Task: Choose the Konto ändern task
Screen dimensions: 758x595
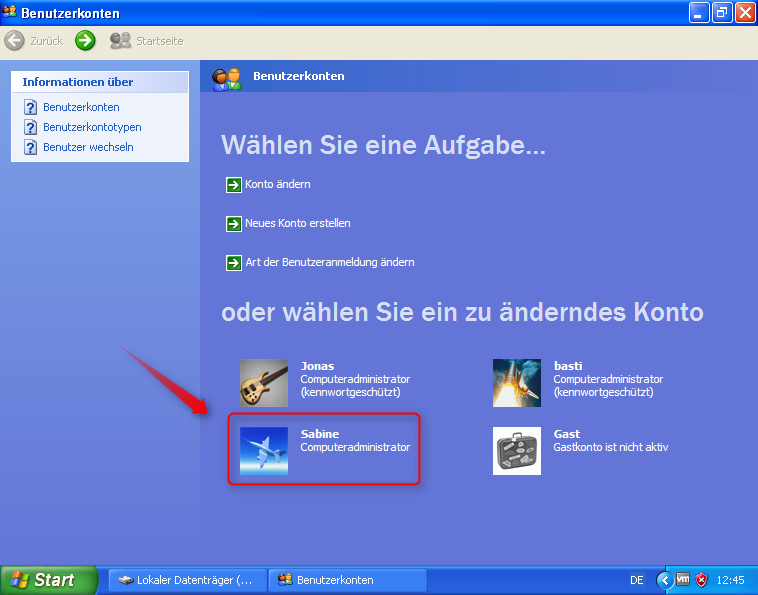Action: coord(277,184)
